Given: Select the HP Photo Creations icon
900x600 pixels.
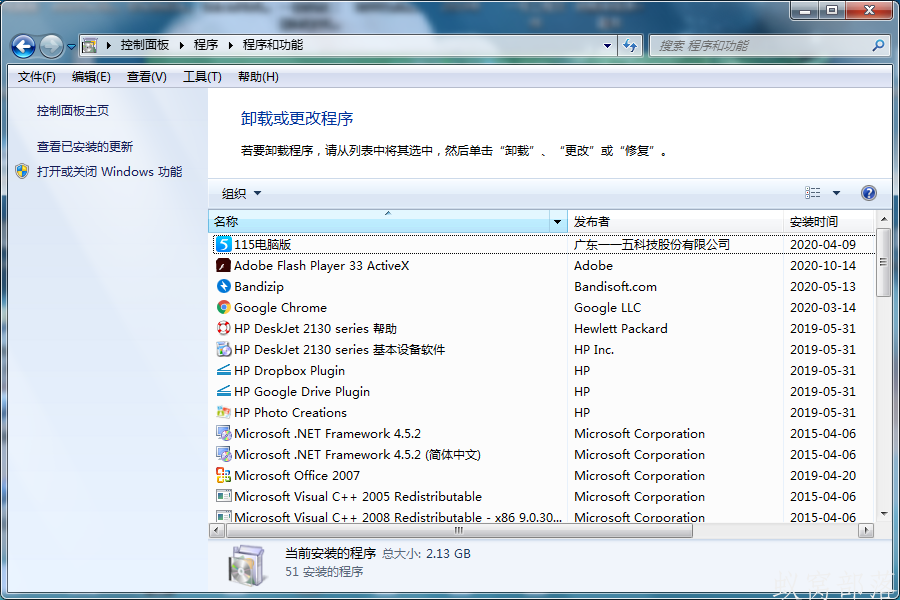Looking at the screenshot, I should (224, 412).
